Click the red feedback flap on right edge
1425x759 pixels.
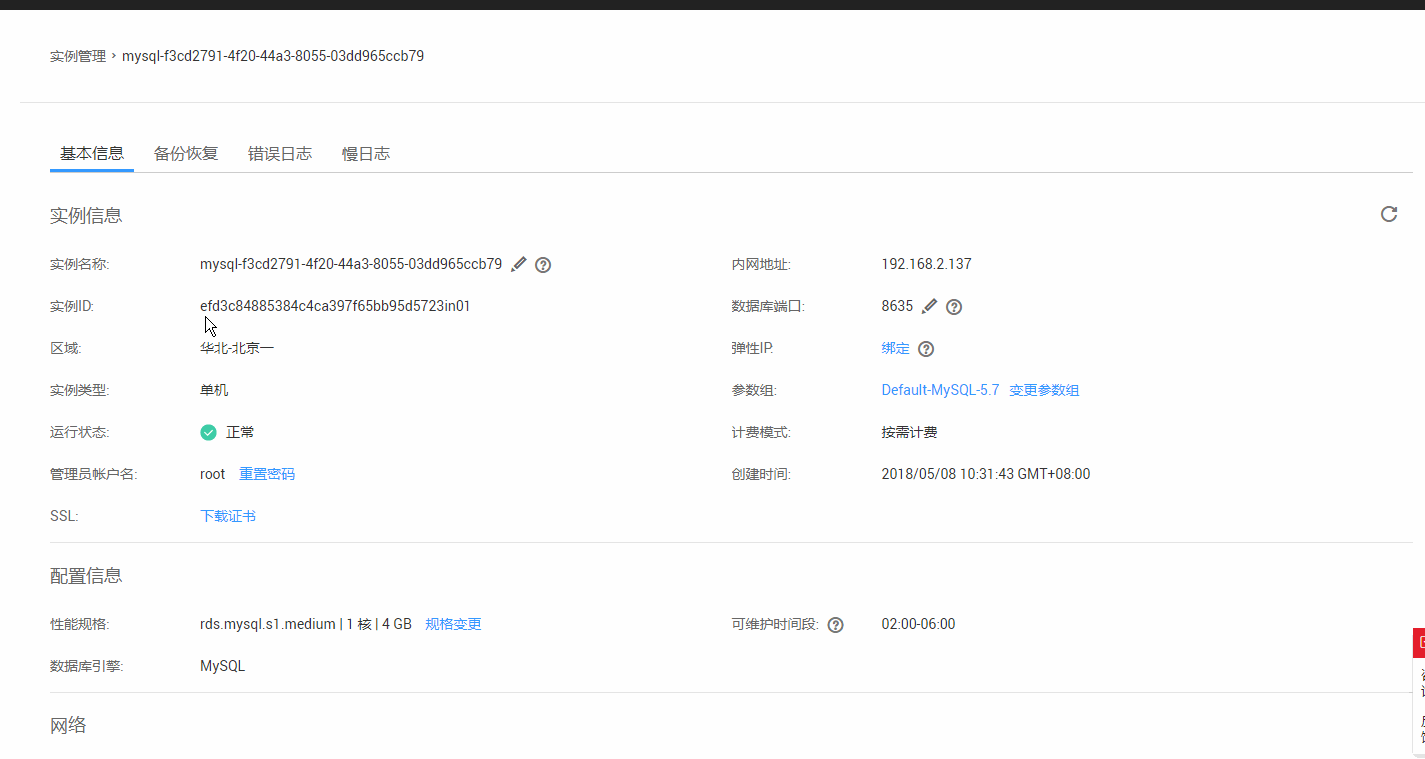[x=1419, y=641]
